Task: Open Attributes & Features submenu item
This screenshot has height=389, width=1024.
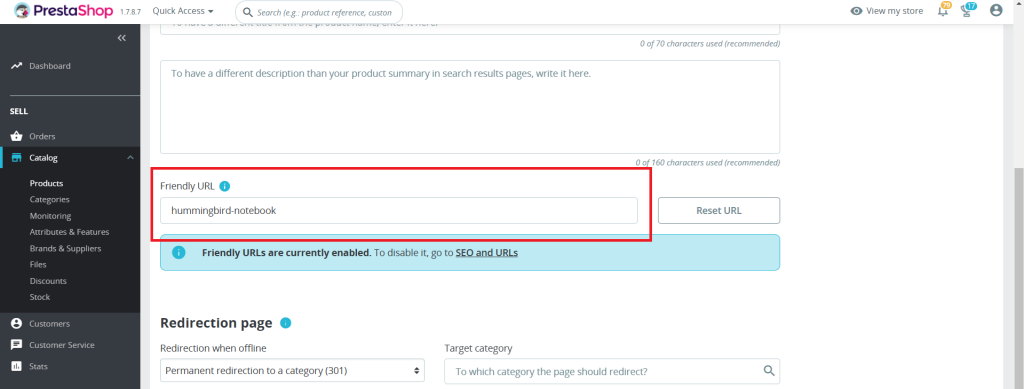Action: pyautogui.click(x=69, y=232)
